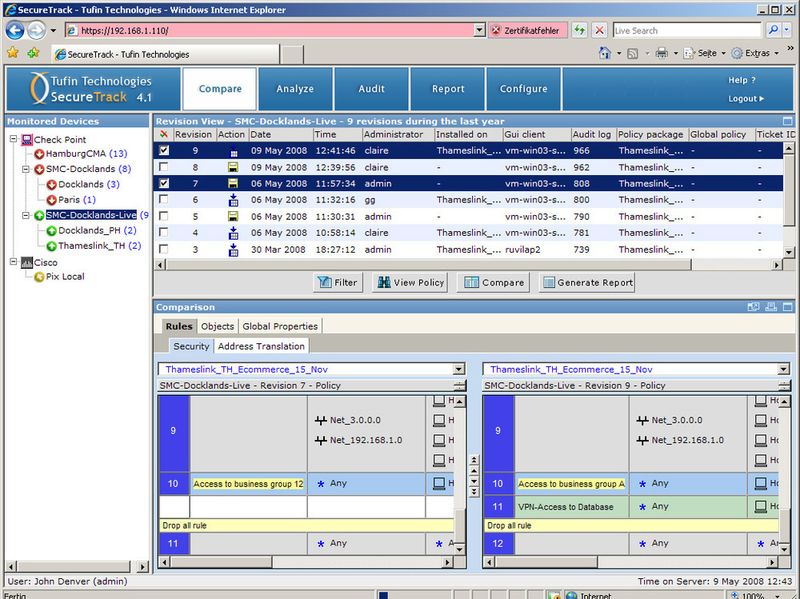This screenshot has height=599, width=800.
Task: Click the Thameslink_TH green status icon
Action: pos(52,246)
